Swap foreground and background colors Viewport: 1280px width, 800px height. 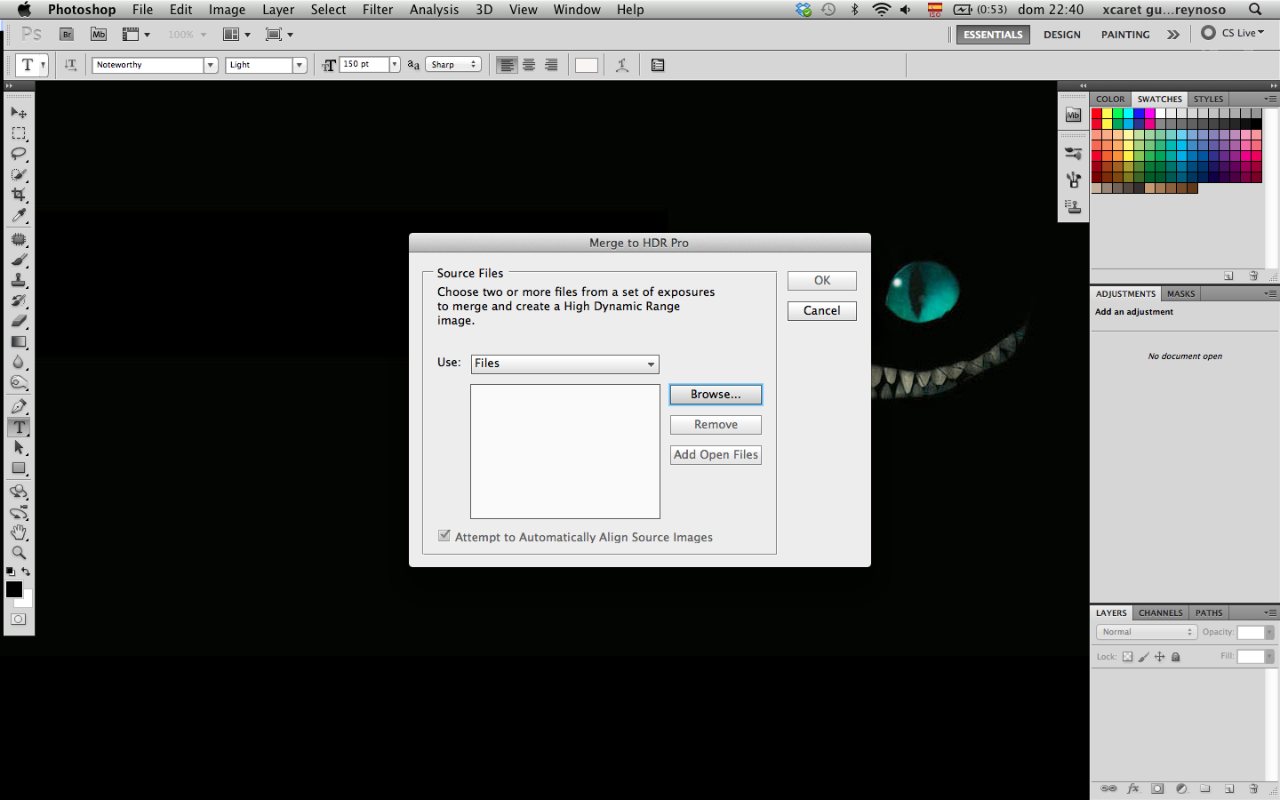26,571
